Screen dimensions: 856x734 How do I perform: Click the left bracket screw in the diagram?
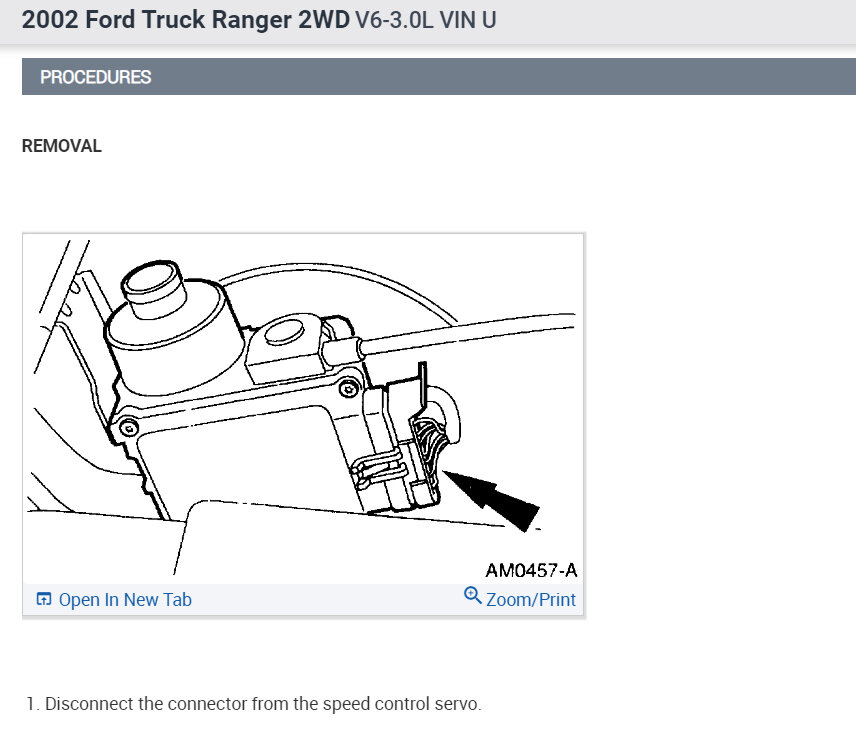click(128, 428)
